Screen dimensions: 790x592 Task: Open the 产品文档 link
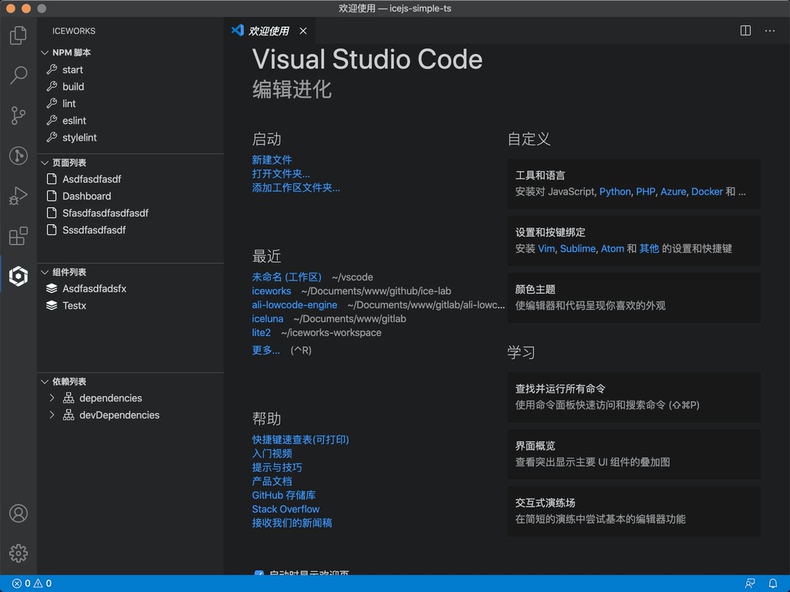pyautogui.click(x=272, y=481)
